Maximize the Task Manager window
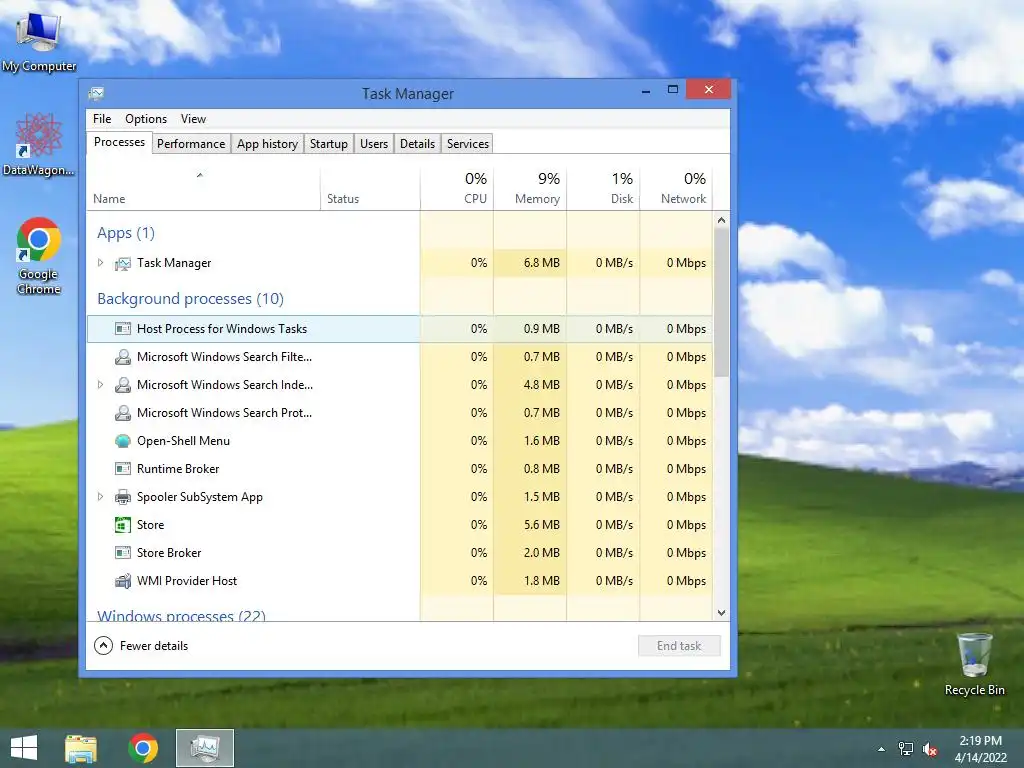 [673, 89]
